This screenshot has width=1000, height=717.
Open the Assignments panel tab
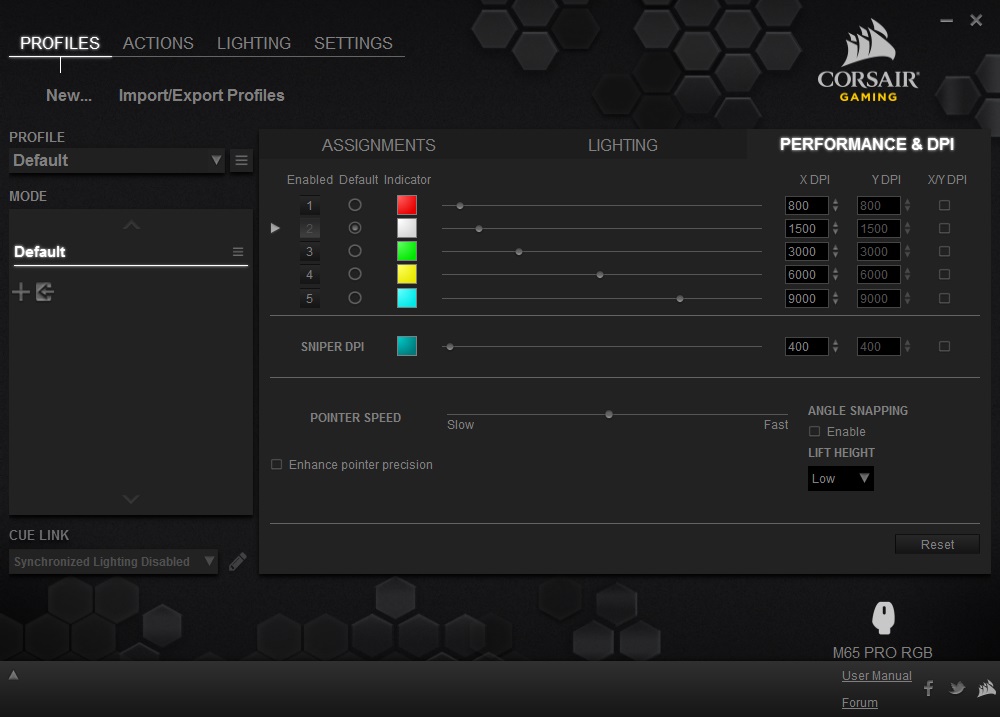click(x=379, y=145)
